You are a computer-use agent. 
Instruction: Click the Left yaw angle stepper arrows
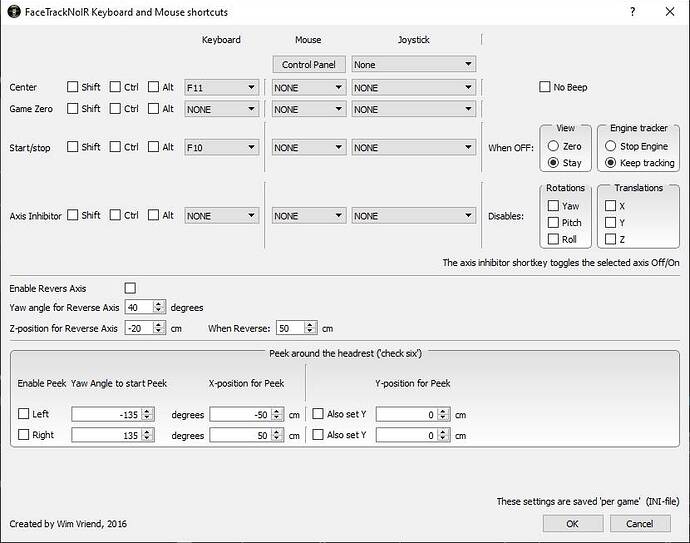tap(147, 415)
